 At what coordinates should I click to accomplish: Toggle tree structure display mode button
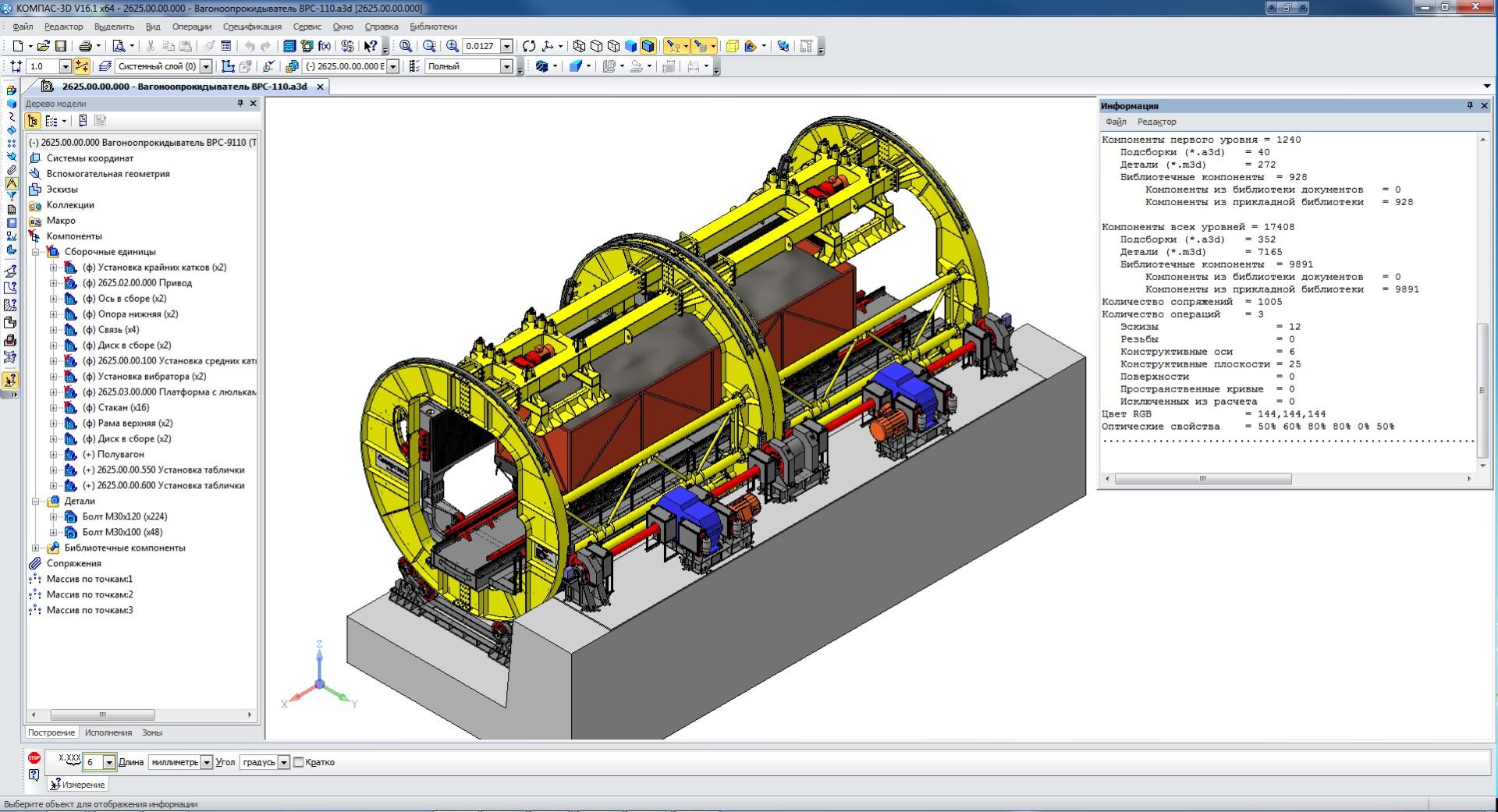pos(32,121)
